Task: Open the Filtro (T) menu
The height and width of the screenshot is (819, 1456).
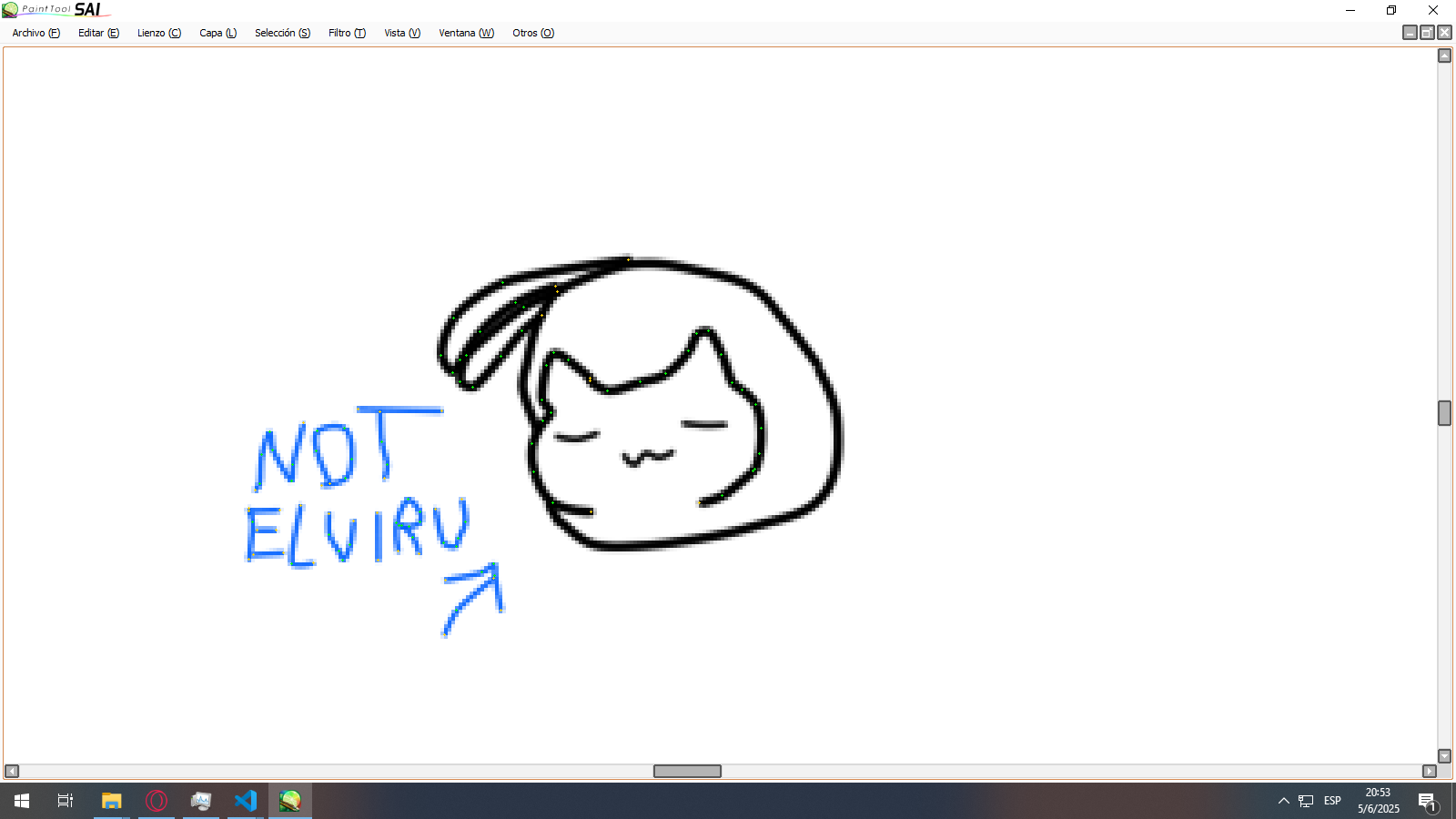Action: click(347, 33)
